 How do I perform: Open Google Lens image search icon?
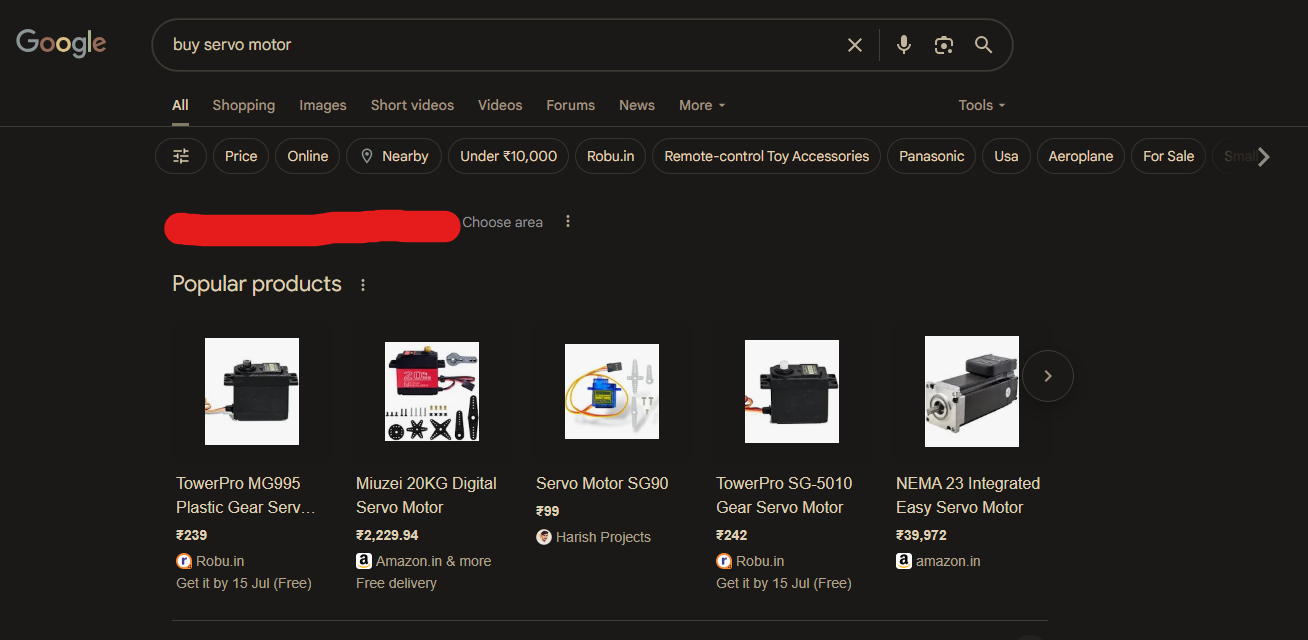(943, 45)
